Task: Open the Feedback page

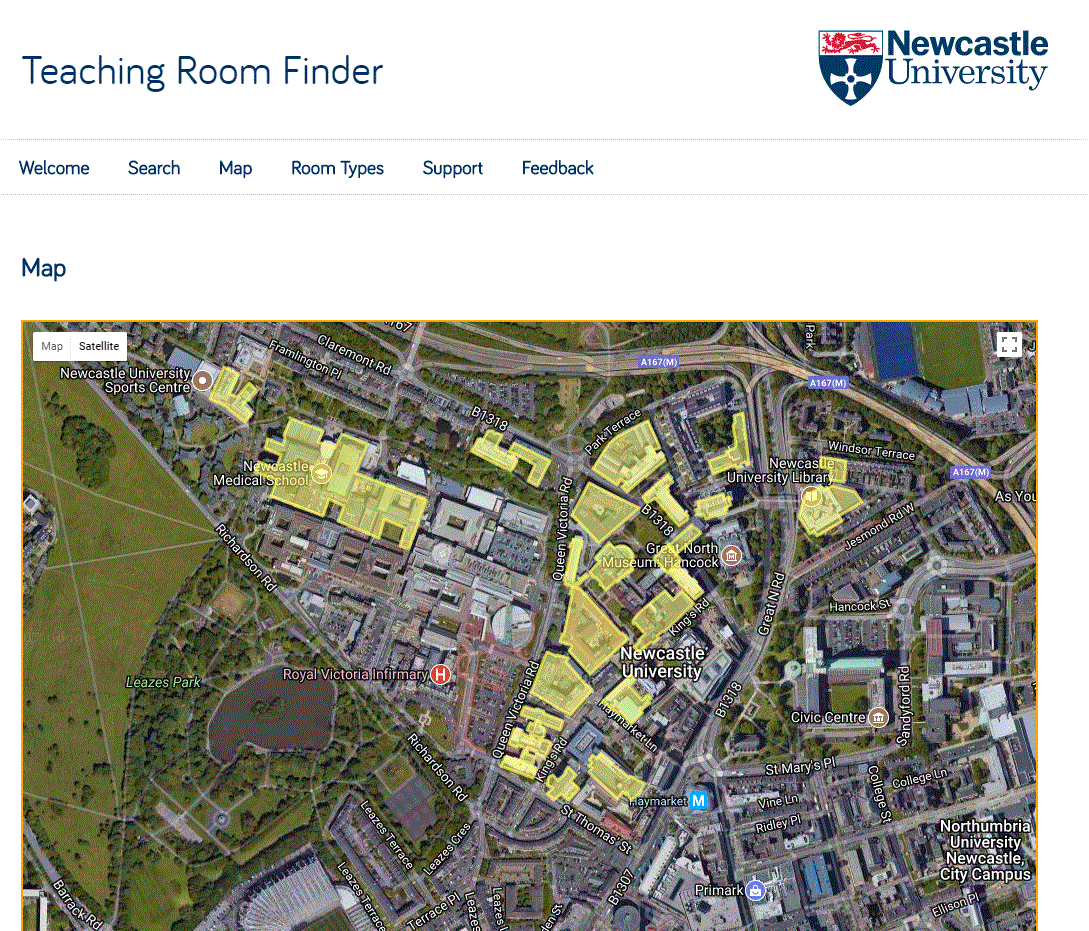Action: tap(557, 168)
